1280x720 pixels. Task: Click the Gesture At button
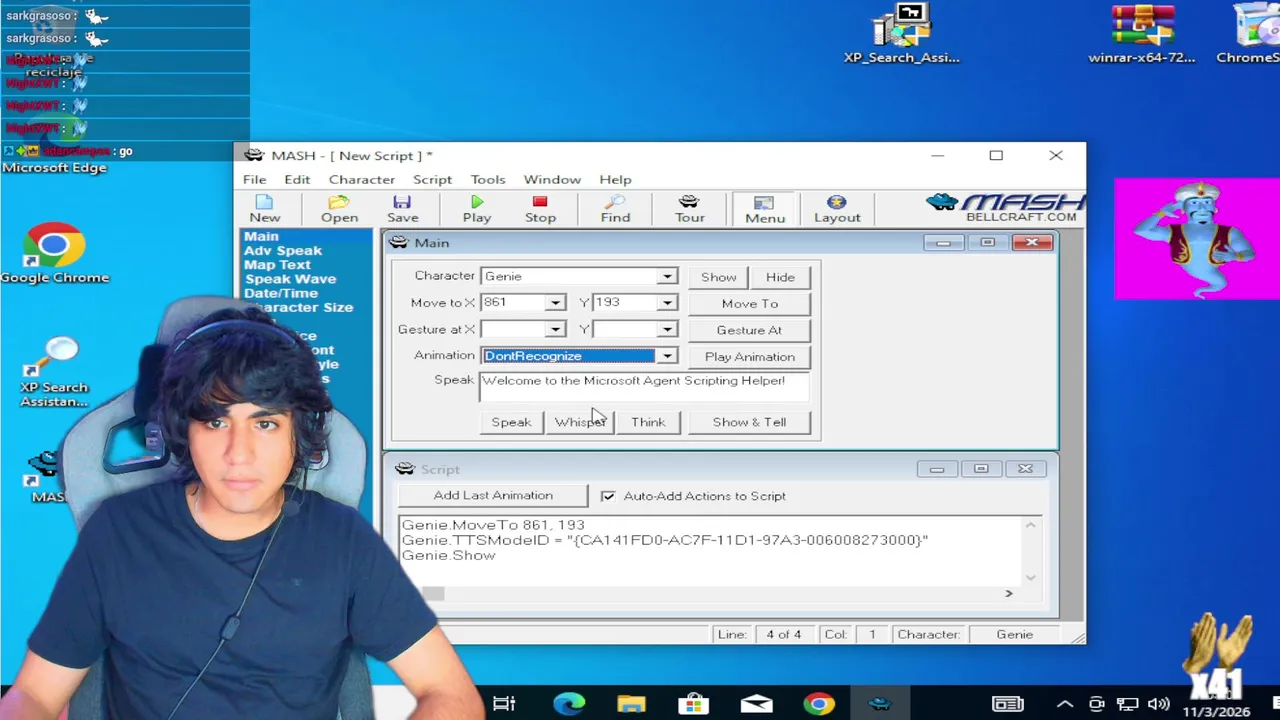tap(749, 330)
